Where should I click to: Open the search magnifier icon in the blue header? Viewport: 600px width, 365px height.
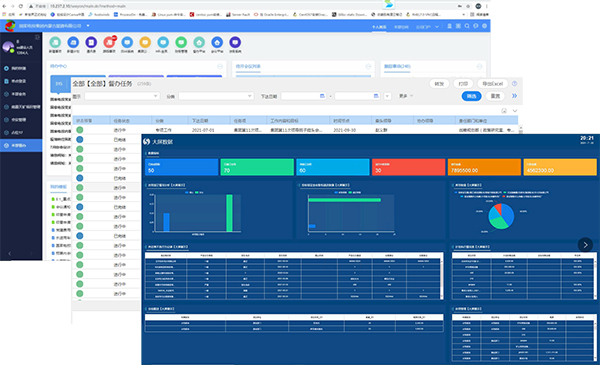[x=467, y=26]
